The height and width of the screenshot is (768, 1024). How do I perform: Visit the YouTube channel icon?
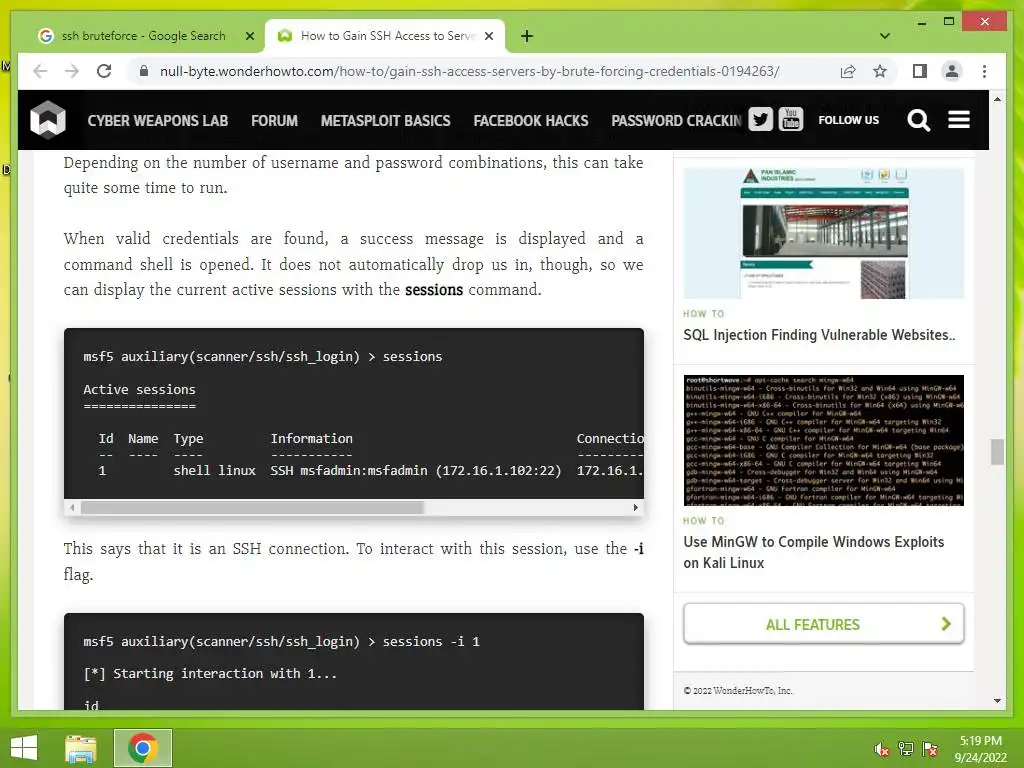coord(790,120)
